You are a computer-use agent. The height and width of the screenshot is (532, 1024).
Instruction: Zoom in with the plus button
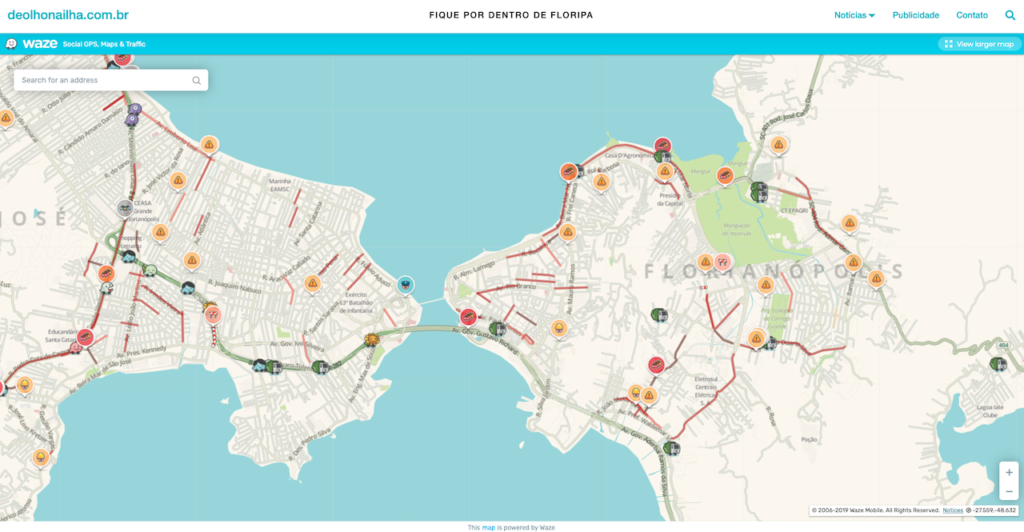[x=1009, y=471]
